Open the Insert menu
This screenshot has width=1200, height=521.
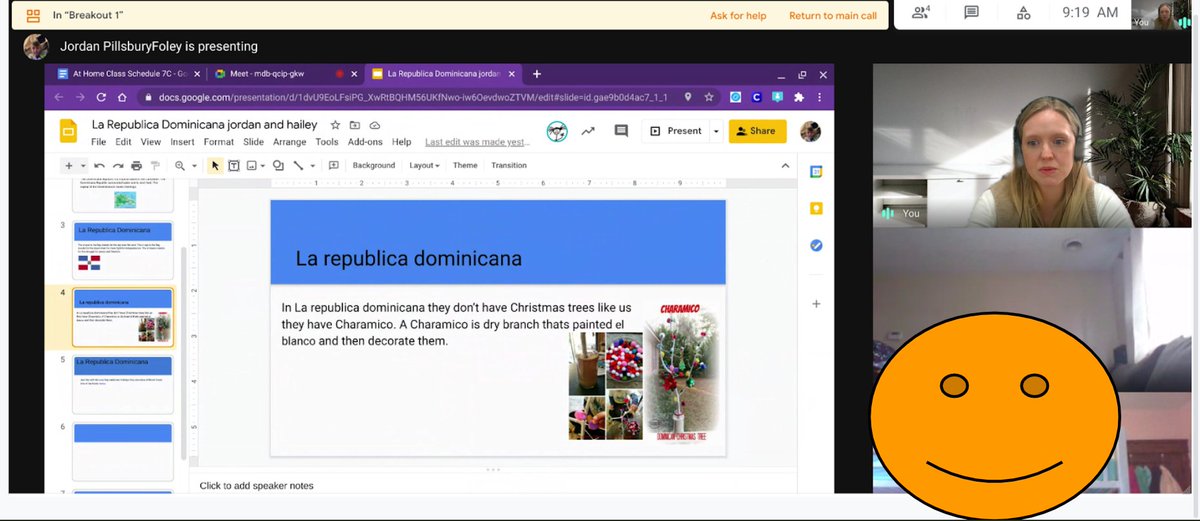tap(182, 142)
